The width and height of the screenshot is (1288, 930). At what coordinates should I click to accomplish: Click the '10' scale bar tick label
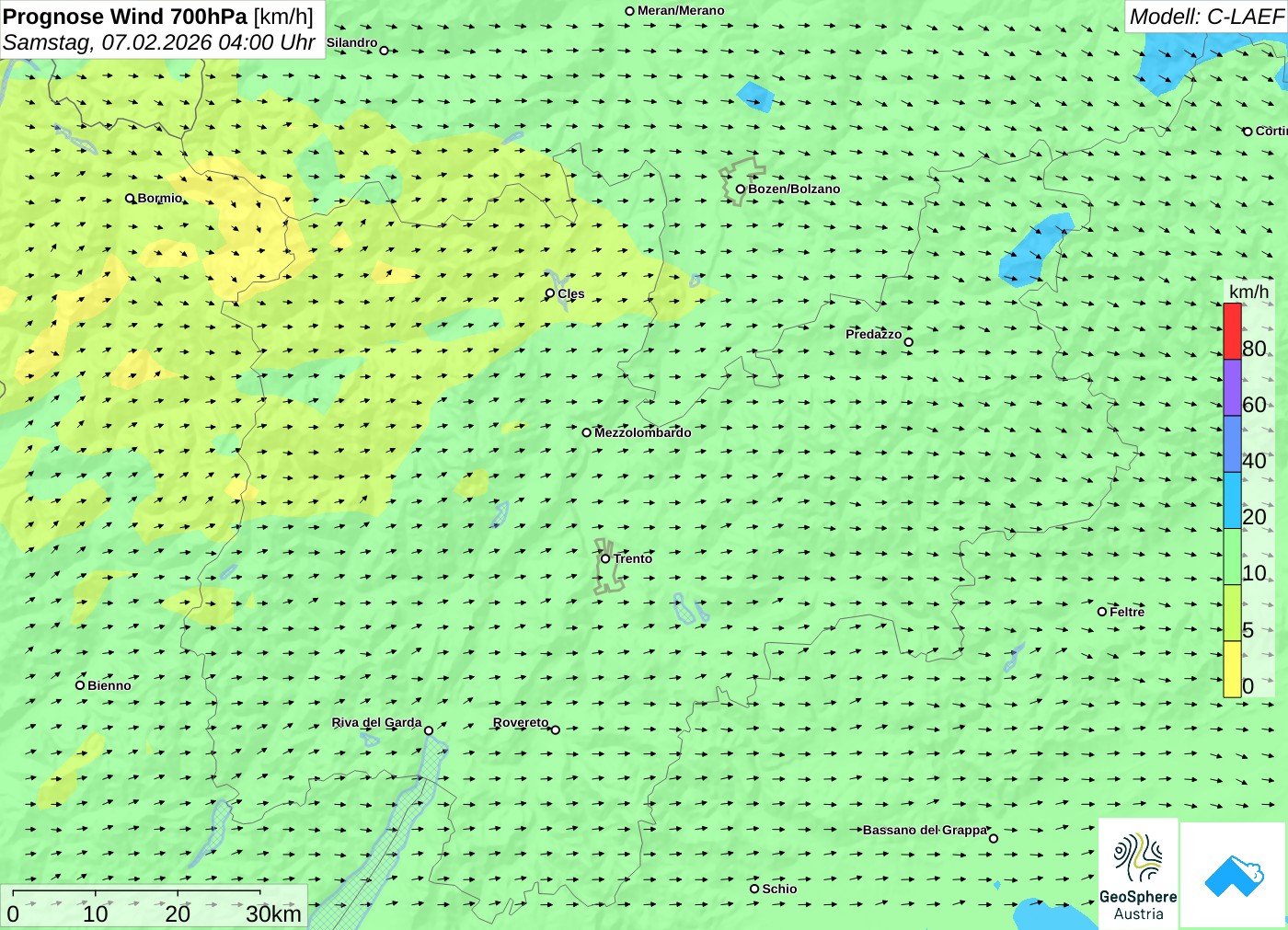(96, 913)
